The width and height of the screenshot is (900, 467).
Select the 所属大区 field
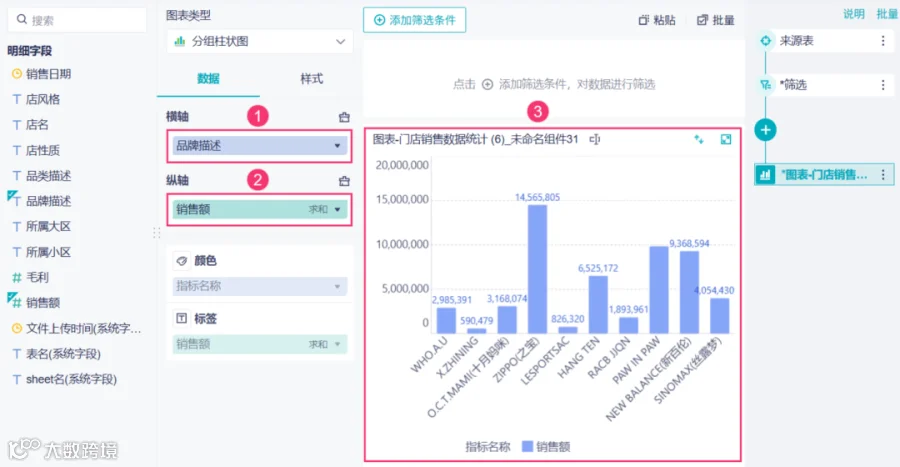pyautogui.click(x=48, y=226)
